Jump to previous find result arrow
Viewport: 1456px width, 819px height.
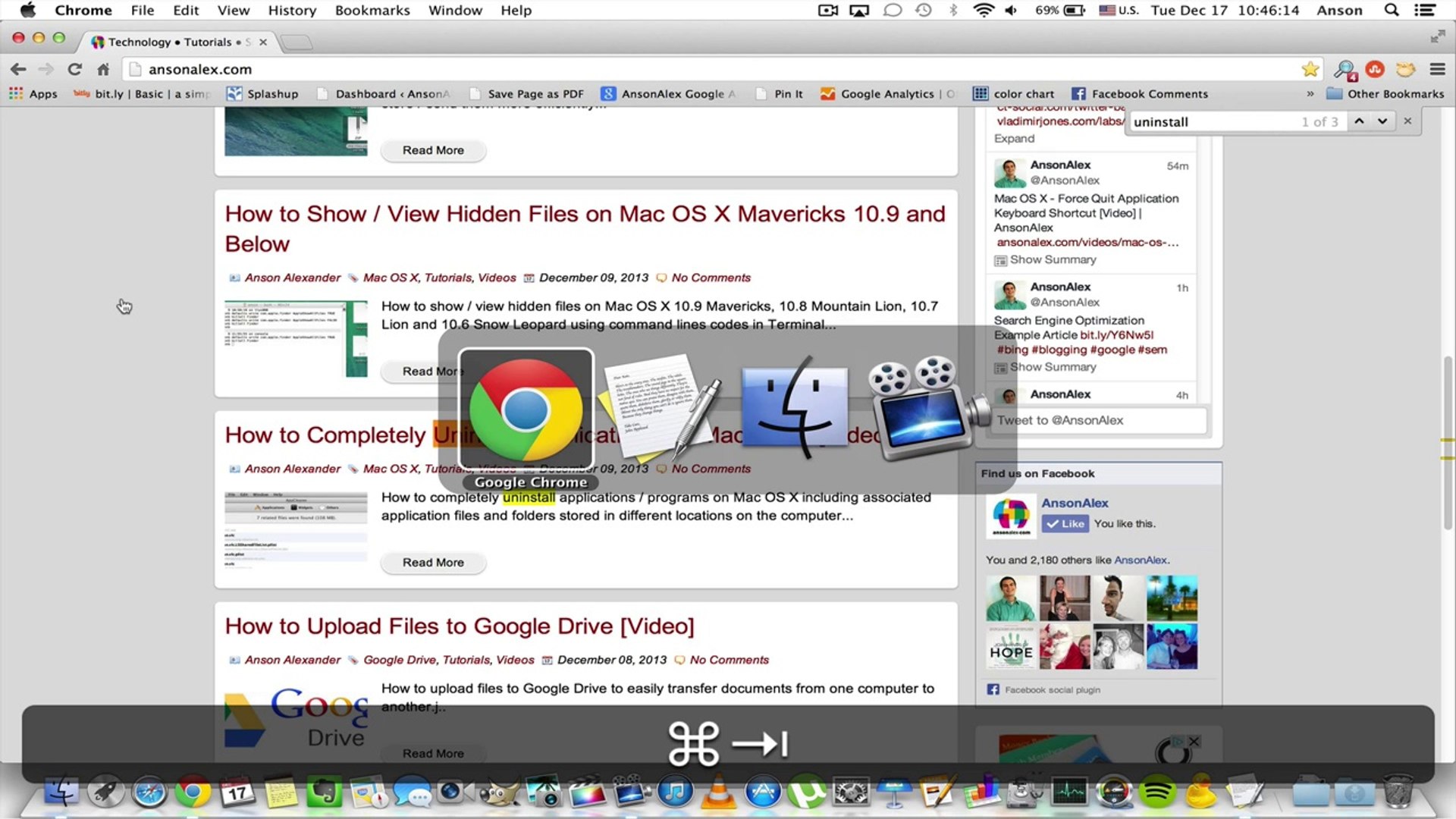[1359, 121]
